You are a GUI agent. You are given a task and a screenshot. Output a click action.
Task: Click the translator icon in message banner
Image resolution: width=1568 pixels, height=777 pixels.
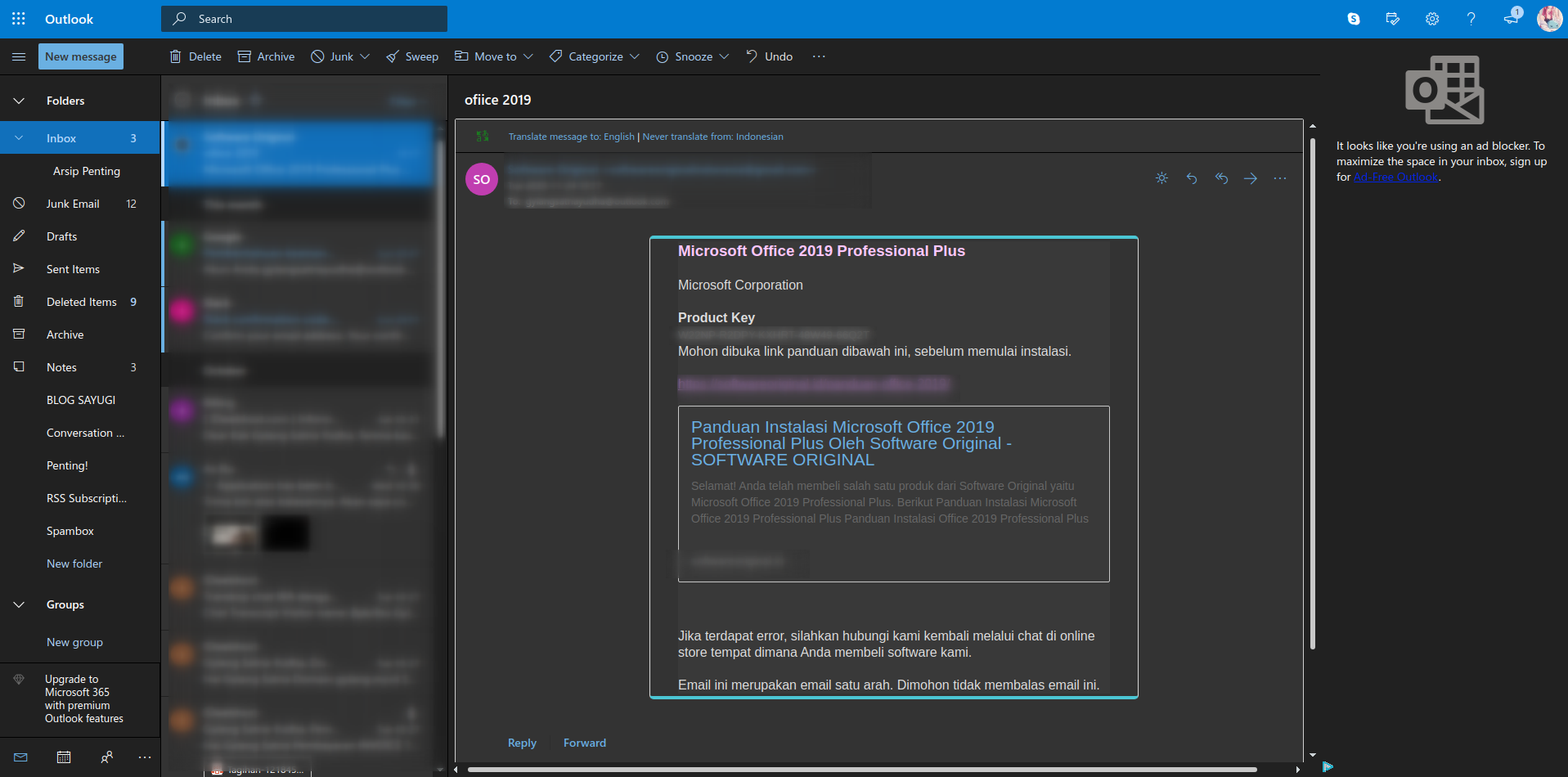(x=483, y=136)
